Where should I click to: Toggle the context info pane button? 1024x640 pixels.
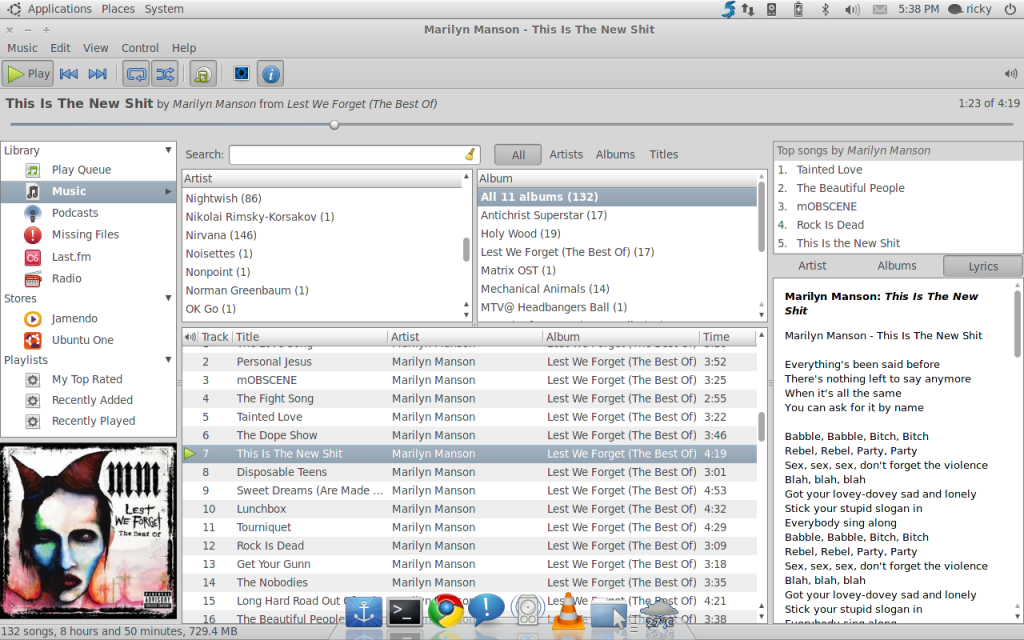(x=270, y=73)
